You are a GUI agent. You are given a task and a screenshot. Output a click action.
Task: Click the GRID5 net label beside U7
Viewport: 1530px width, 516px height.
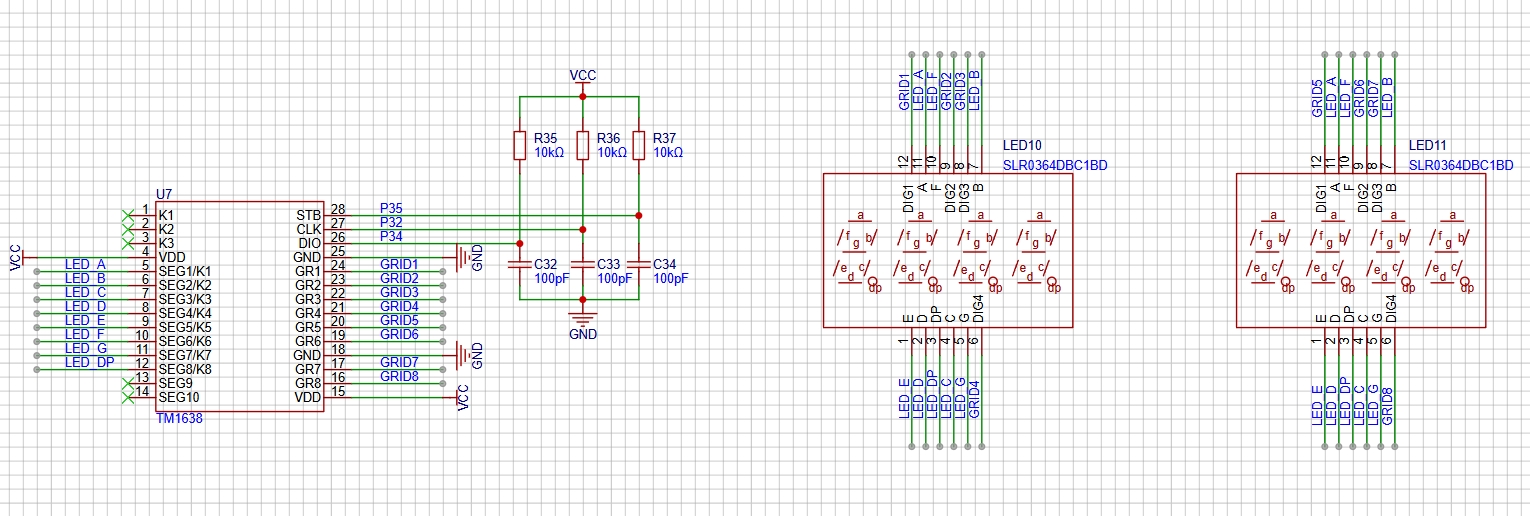coord(399,320)
